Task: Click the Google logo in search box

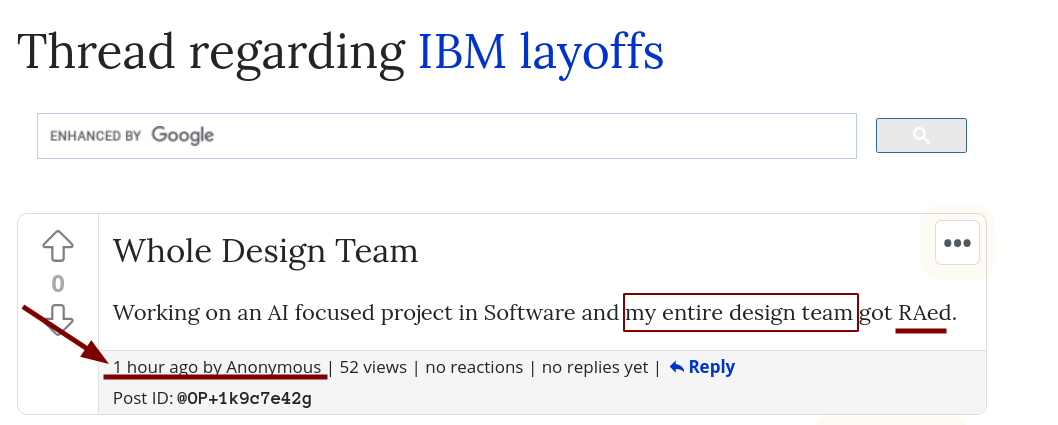Action: click(183, 136)
